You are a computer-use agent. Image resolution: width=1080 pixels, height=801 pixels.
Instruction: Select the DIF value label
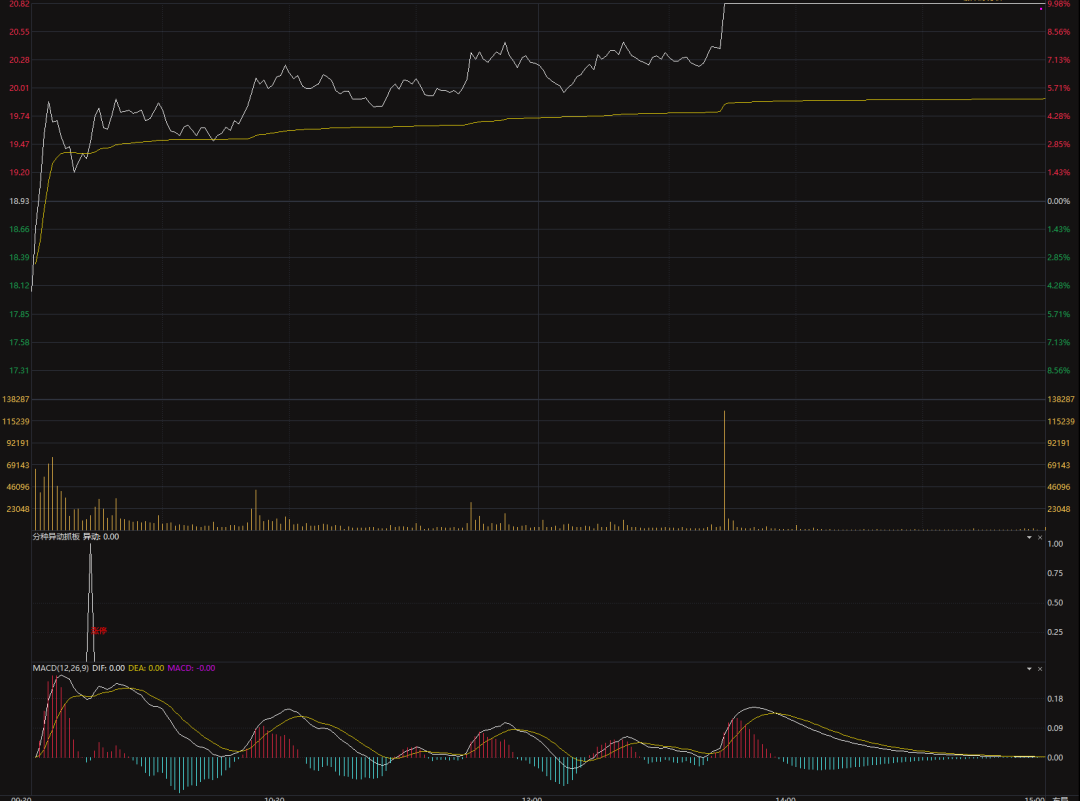tap(108, 668)
